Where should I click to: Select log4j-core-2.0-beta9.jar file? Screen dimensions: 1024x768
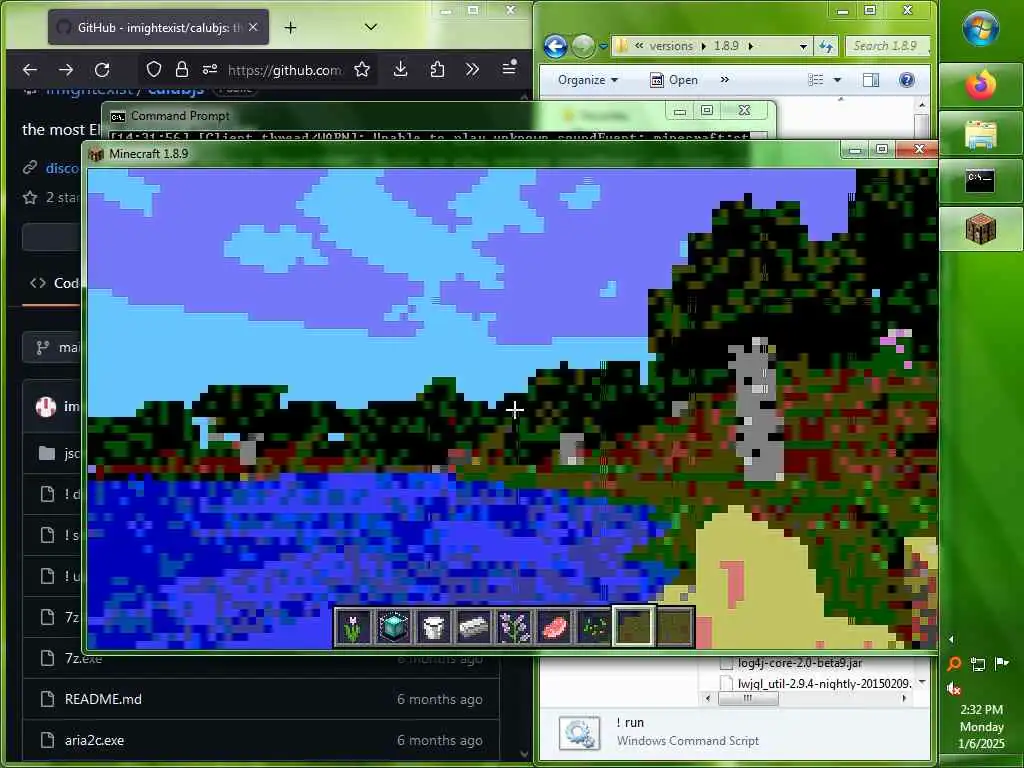point(791,663)
